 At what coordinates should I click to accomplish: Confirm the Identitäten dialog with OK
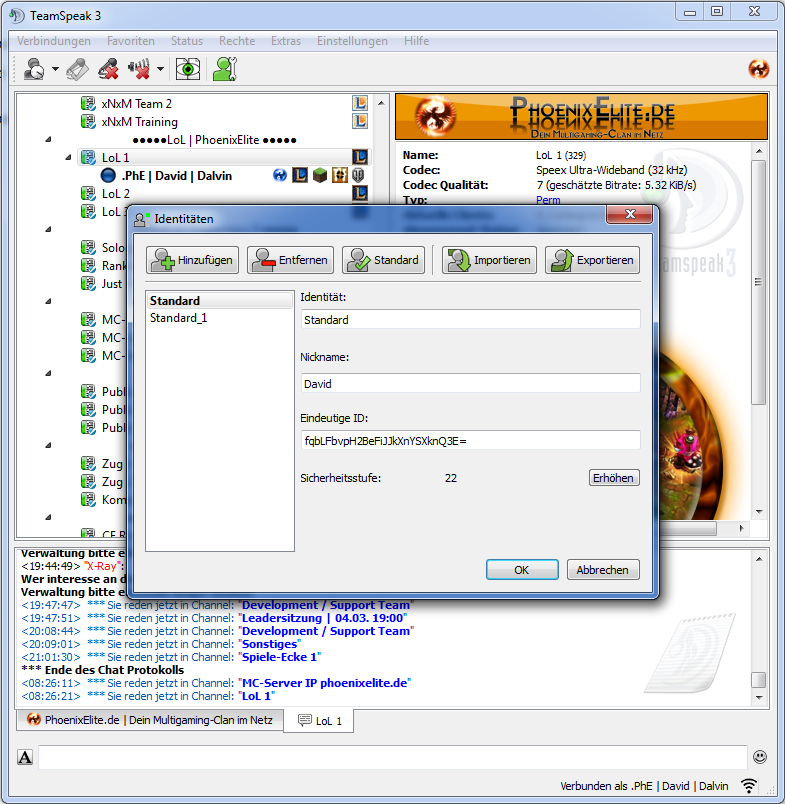click(x=522, y=570)
